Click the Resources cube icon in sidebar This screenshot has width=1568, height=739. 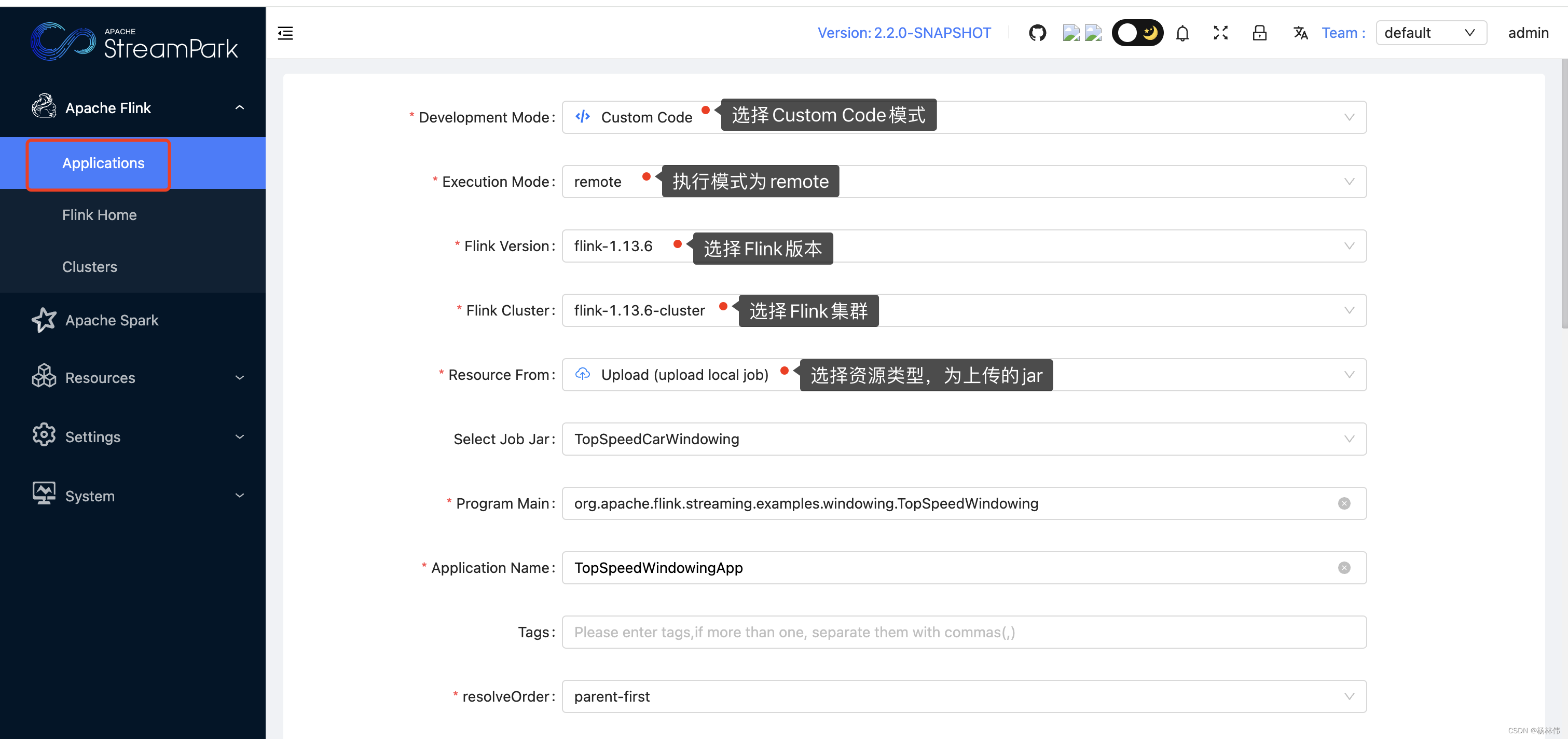click(44, 377)
